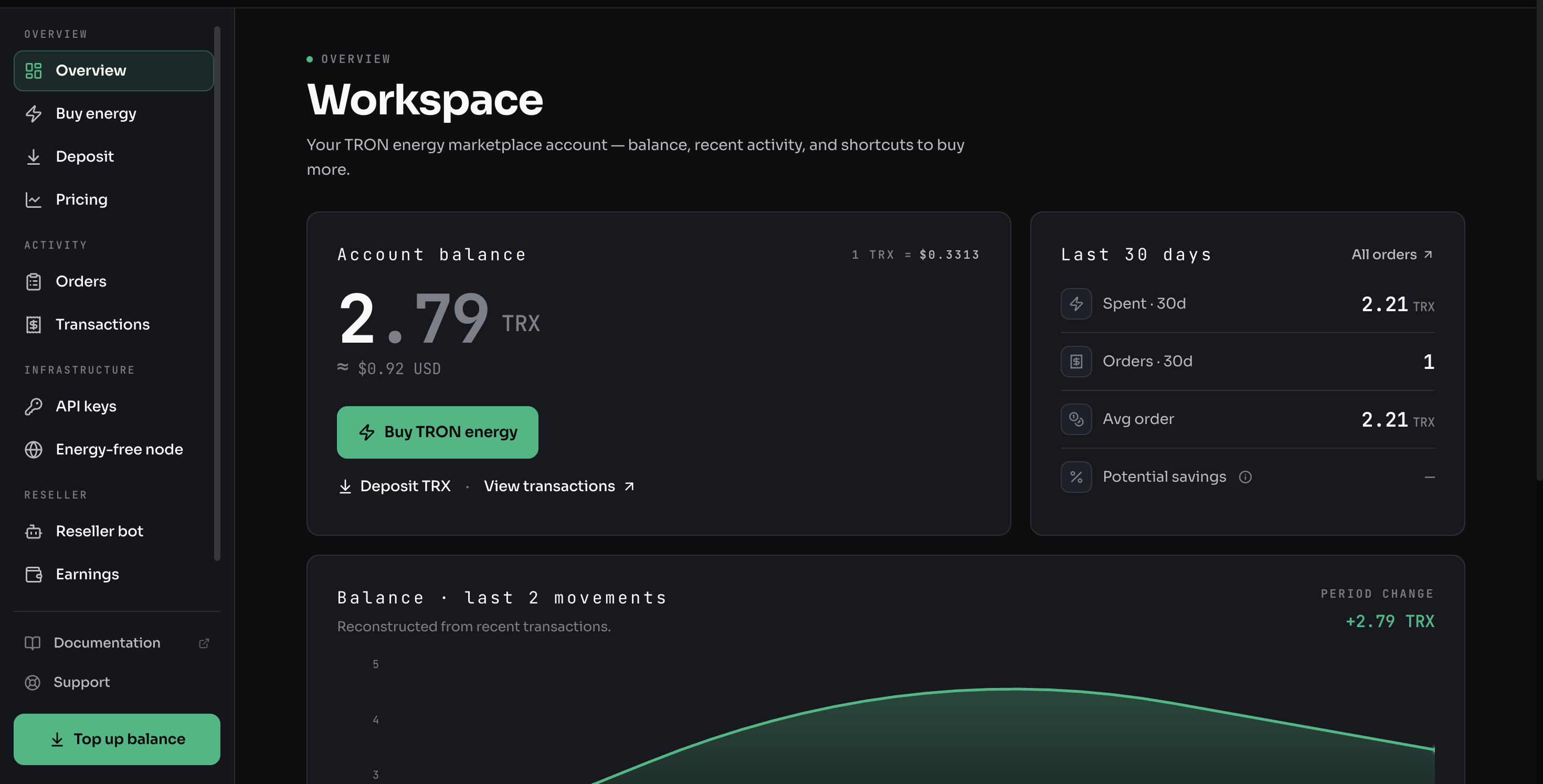Click the $0.92 USD value
Screen dimensions: 1543x784
click(389, 368)
